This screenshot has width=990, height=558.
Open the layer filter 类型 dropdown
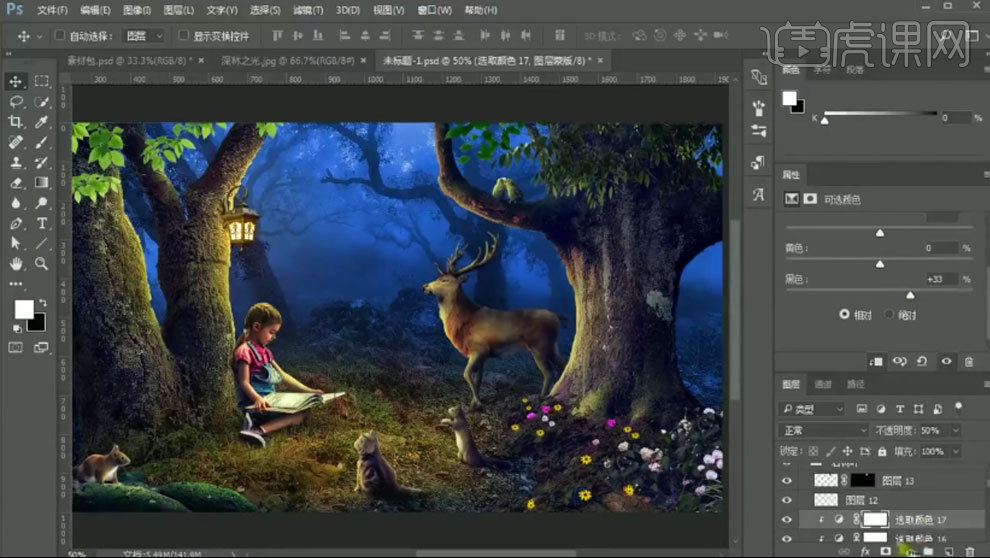pos(811,409)
